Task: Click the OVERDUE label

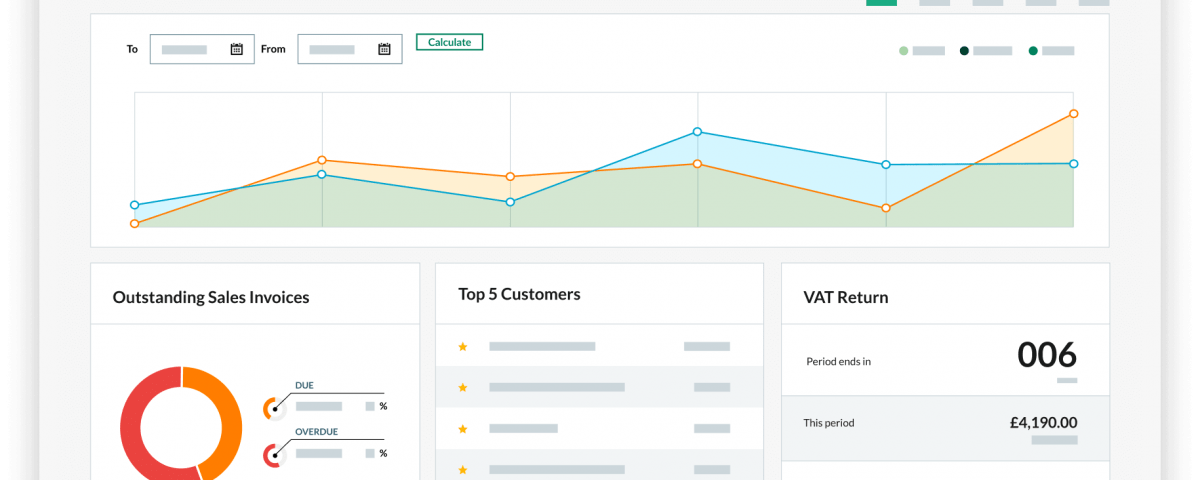Action: 316,432
